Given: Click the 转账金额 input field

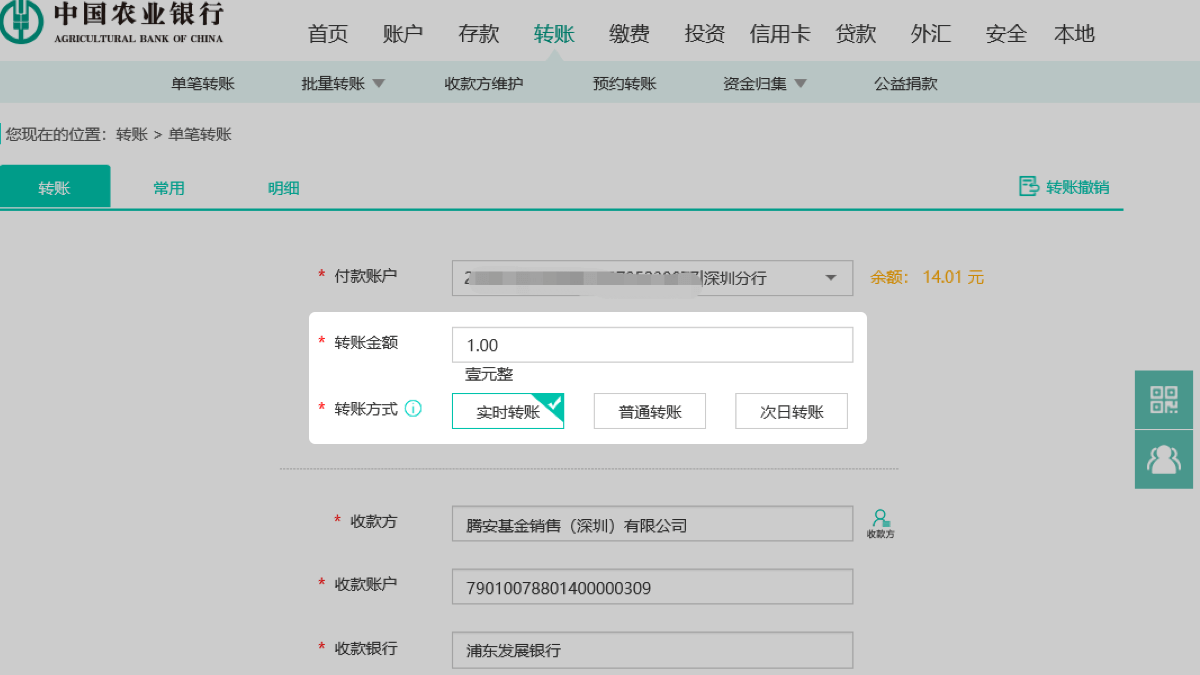Looking at the screenshot, I should point(652,345).
